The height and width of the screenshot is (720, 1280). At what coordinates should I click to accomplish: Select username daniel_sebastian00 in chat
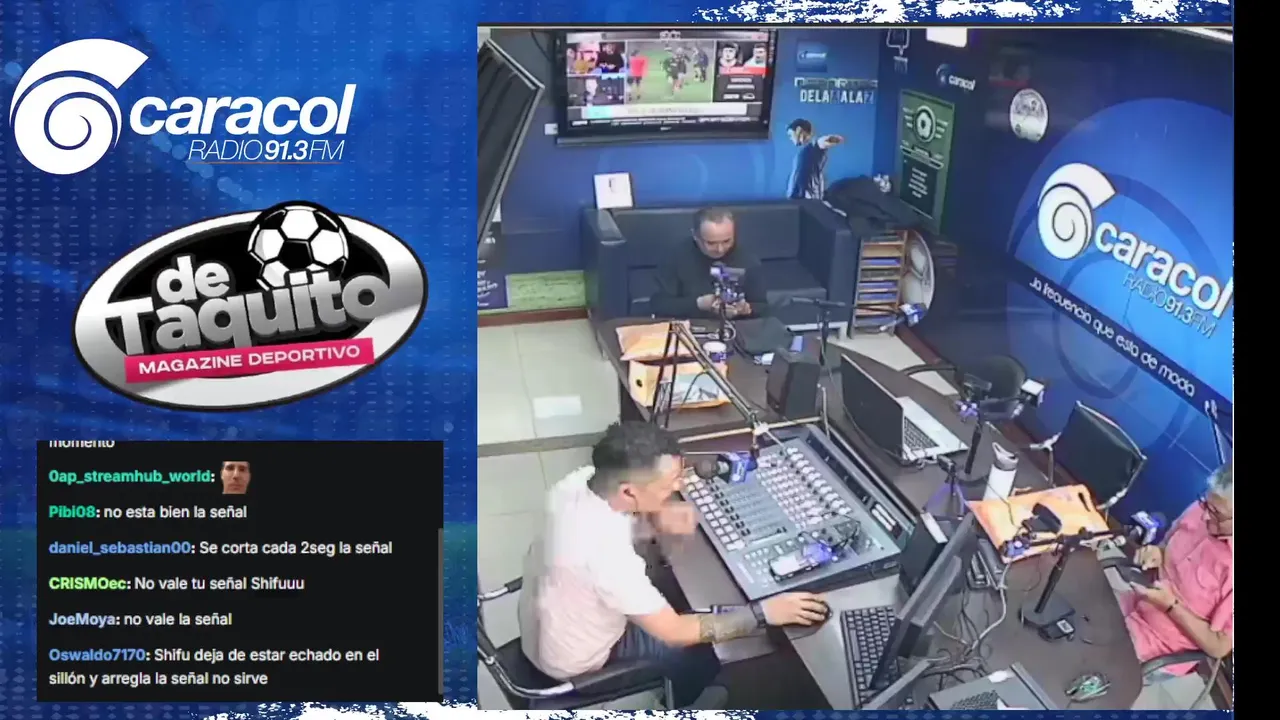(x=119, y=548)
